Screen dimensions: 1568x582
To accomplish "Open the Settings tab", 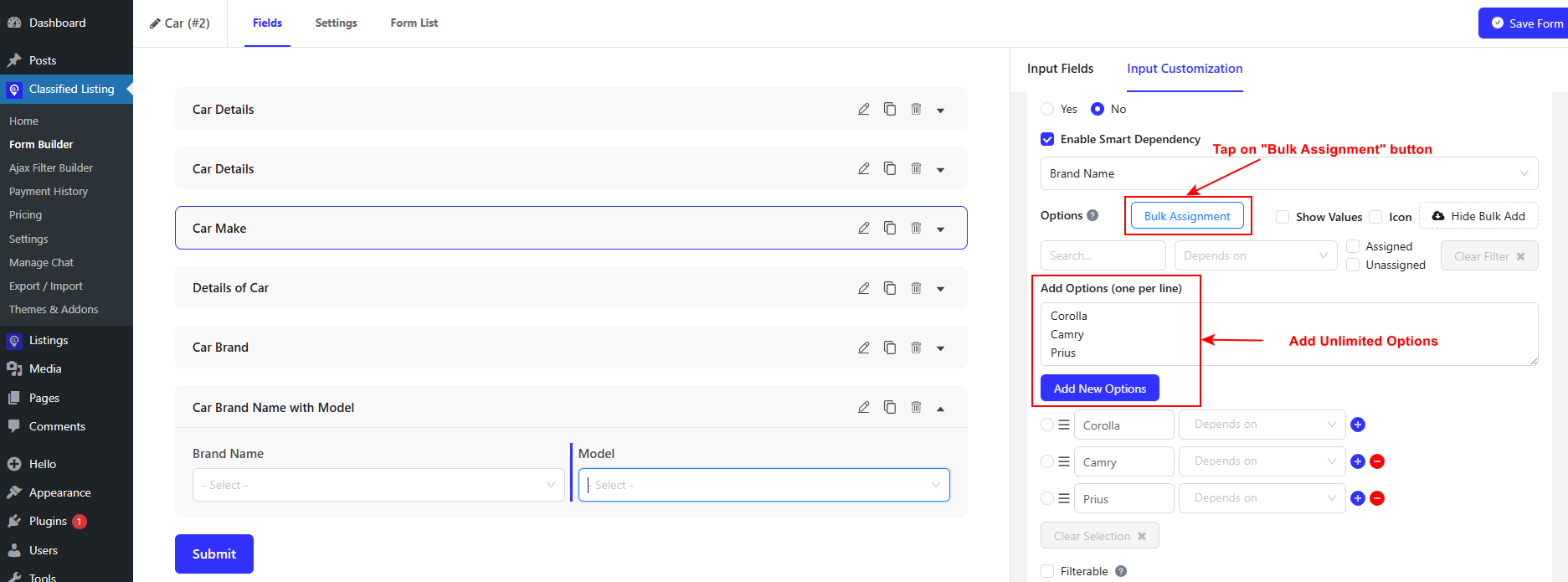I will pyautogui.click(x=336, y=23).
